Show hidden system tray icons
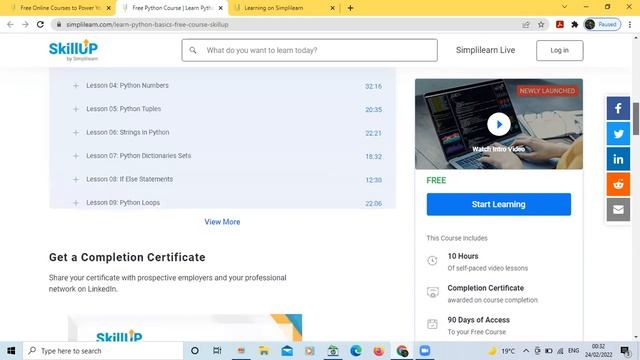The image size is (640, 360). click(526, 351)
